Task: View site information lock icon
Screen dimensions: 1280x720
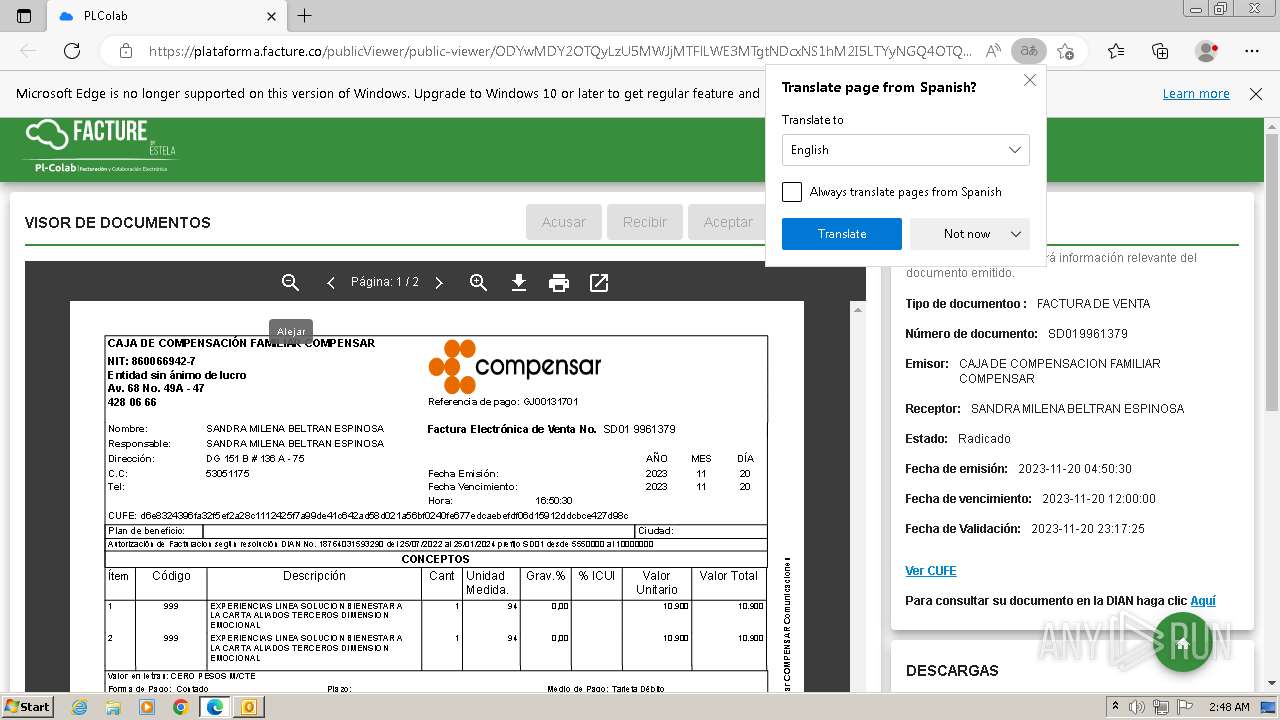Action: click(126, 51)
